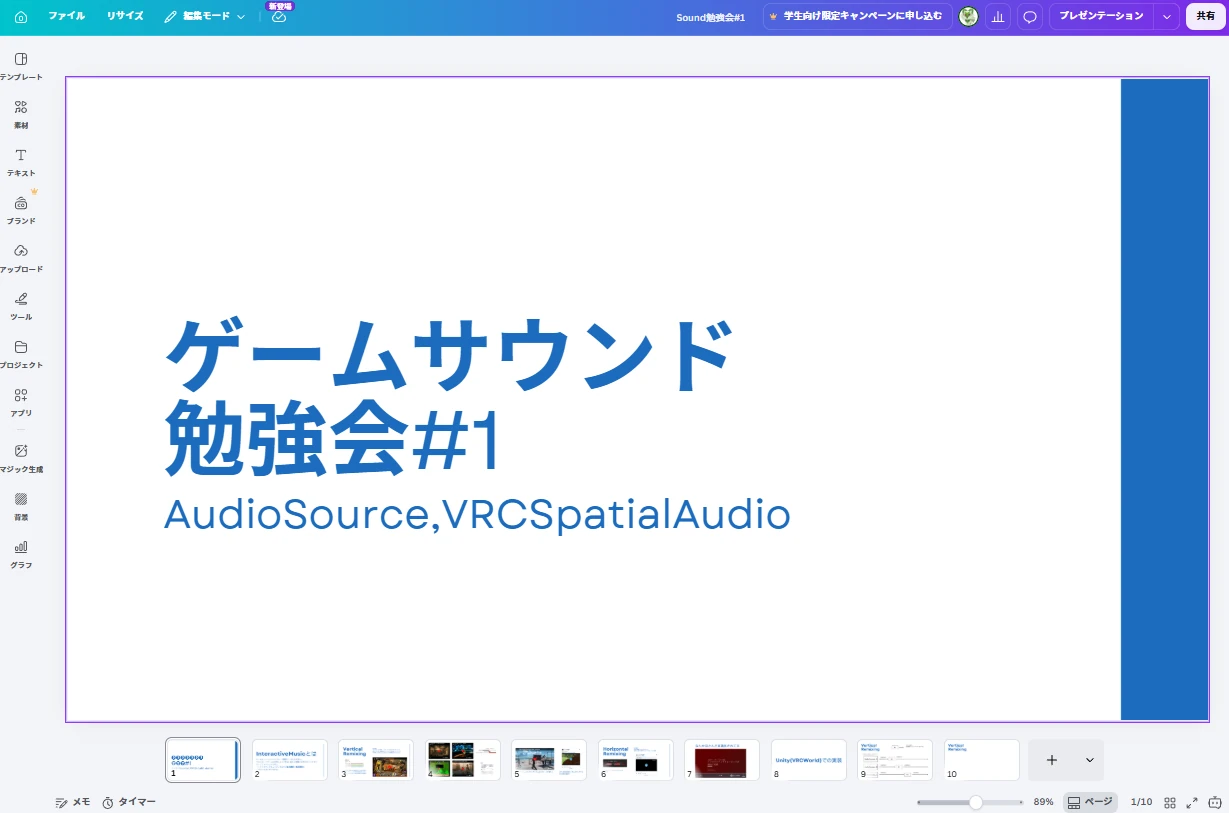This screenshot has width=1229, height=813.
Task: Click the 学生向け限定キャンペーンに申し込む button
Action: coord(857,16)
